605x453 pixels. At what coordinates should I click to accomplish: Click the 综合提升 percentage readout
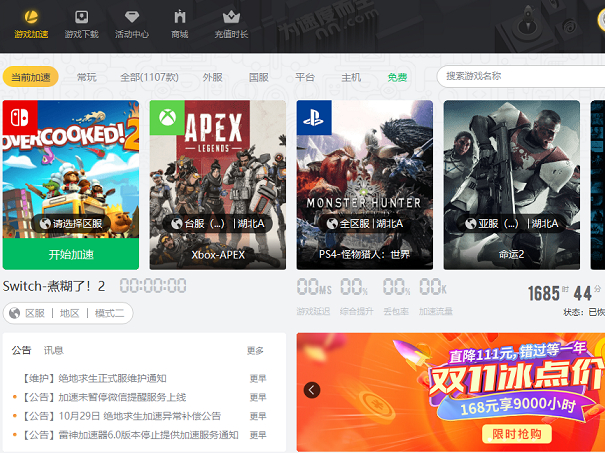357,297
